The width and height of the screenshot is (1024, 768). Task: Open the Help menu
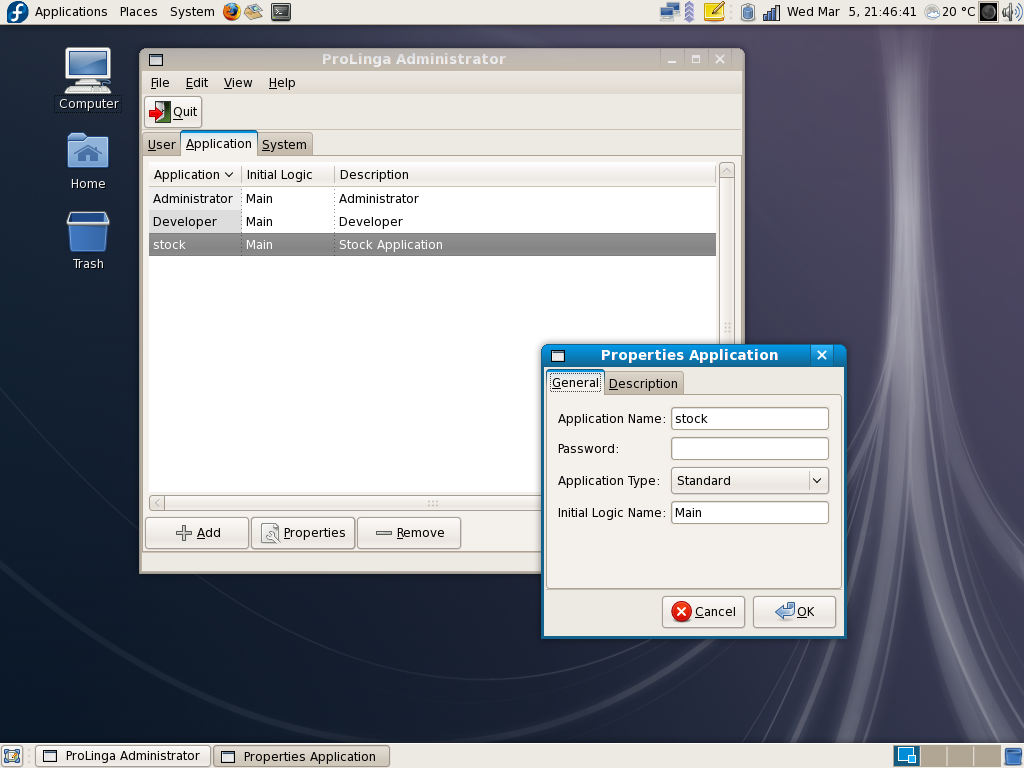coord(282,83)
